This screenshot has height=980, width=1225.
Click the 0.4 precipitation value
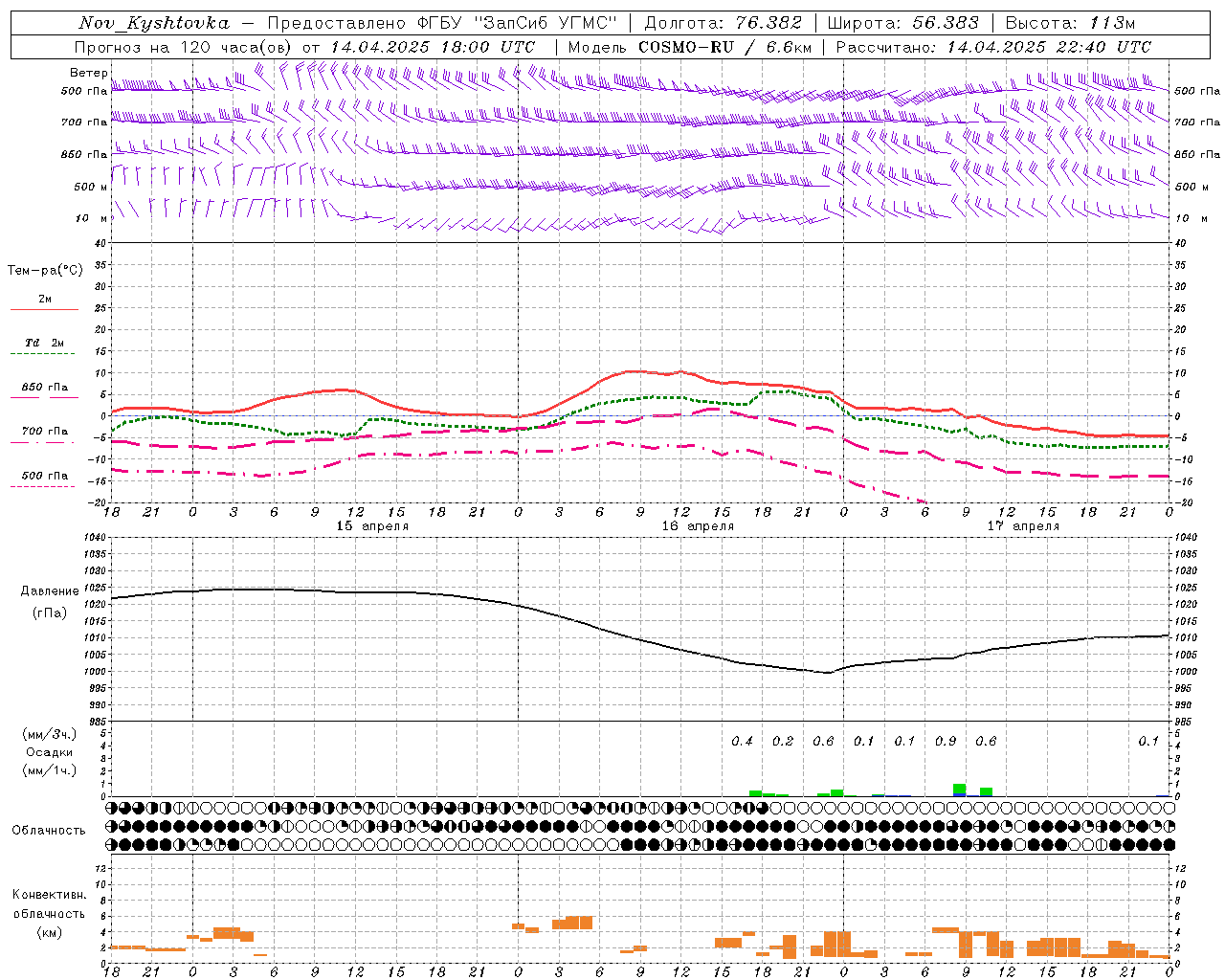pyautogui.click(x=743, y=742)
